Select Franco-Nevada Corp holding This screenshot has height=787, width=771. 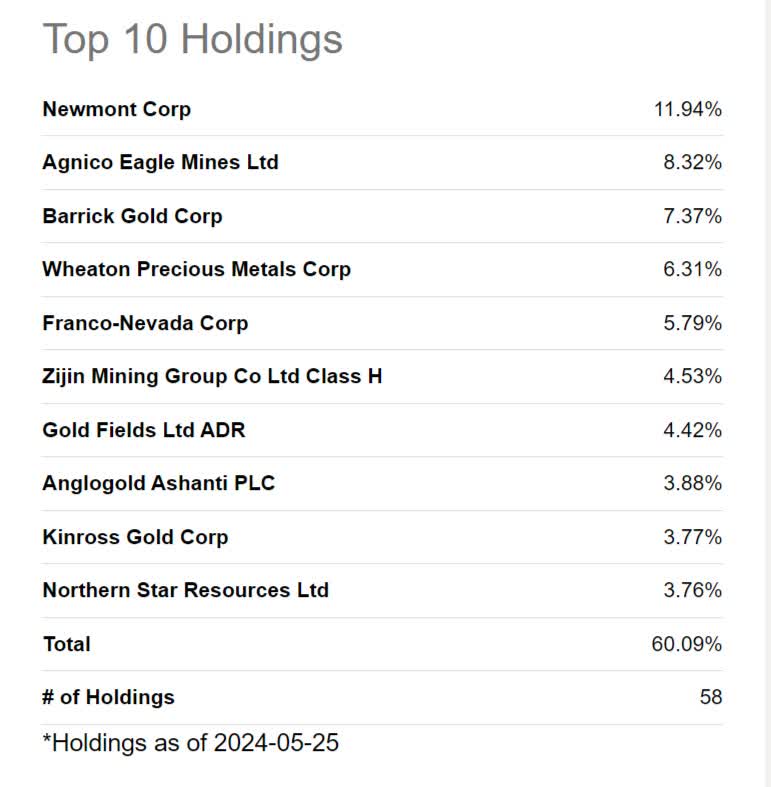145,323
